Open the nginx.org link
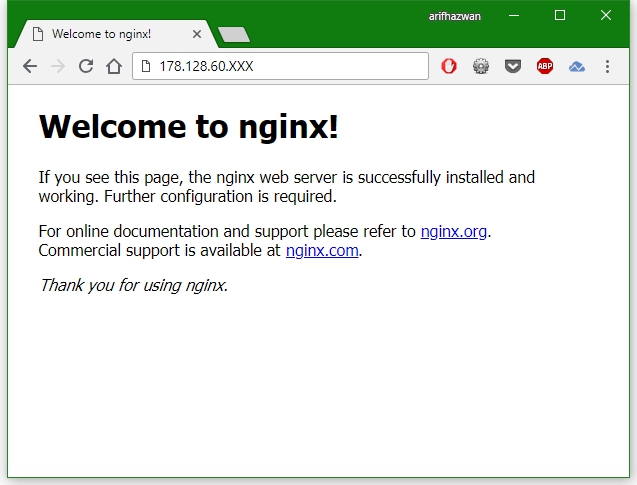This screenshot has width=637, height=485. 453,232
